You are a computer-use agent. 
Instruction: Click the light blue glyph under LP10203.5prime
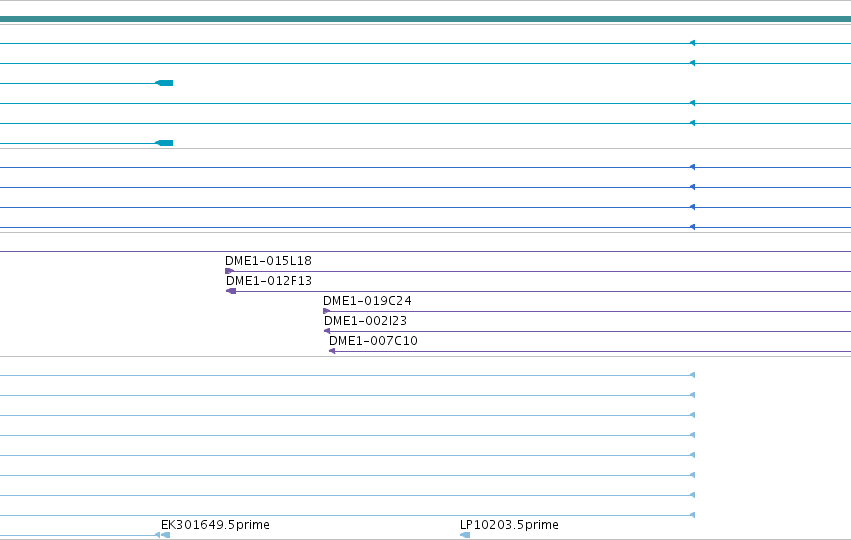click(465, 535)
